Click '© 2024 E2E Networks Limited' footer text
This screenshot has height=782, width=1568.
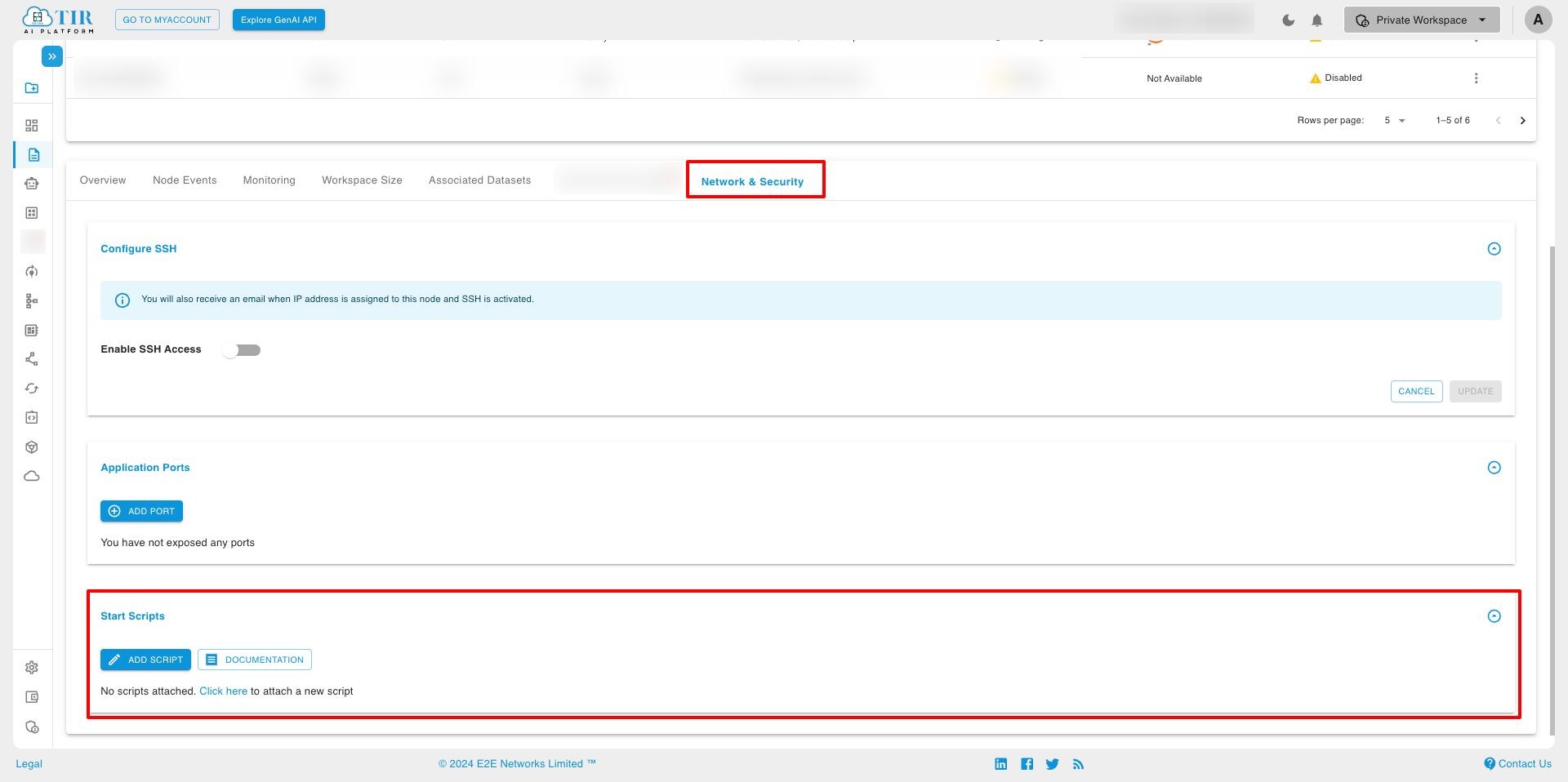517,764
